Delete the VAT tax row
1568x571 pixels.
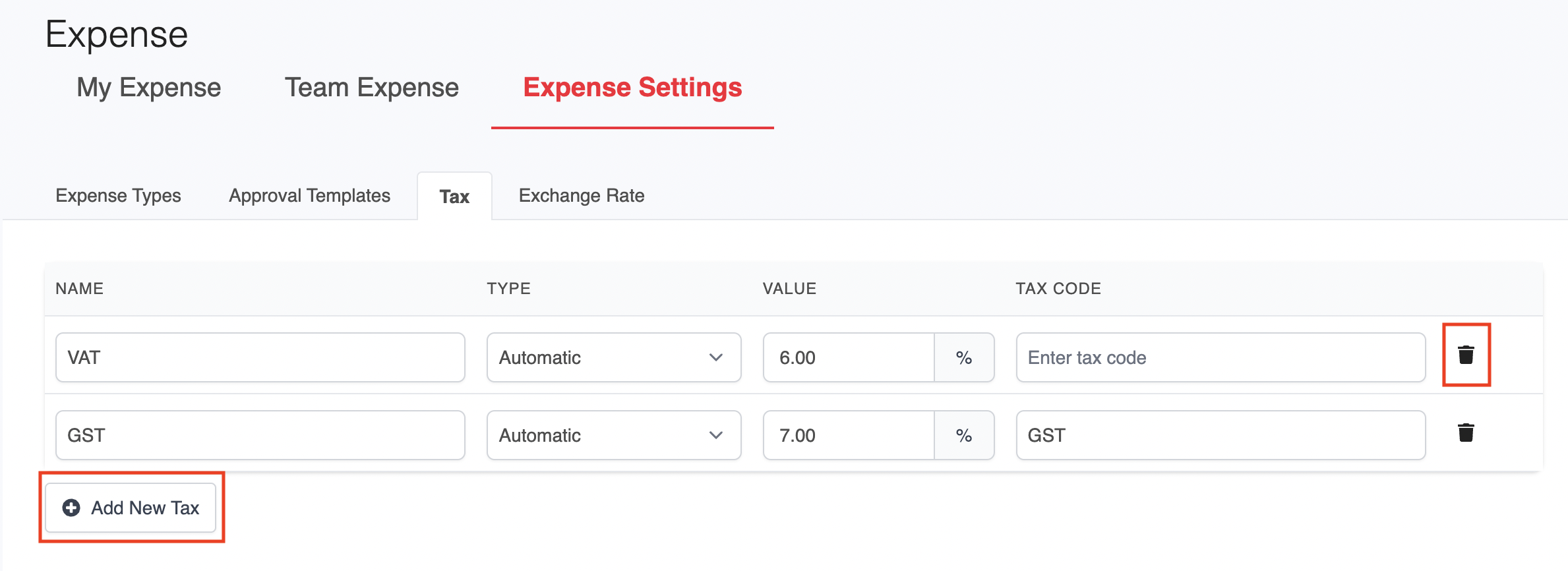[1465, 355]
